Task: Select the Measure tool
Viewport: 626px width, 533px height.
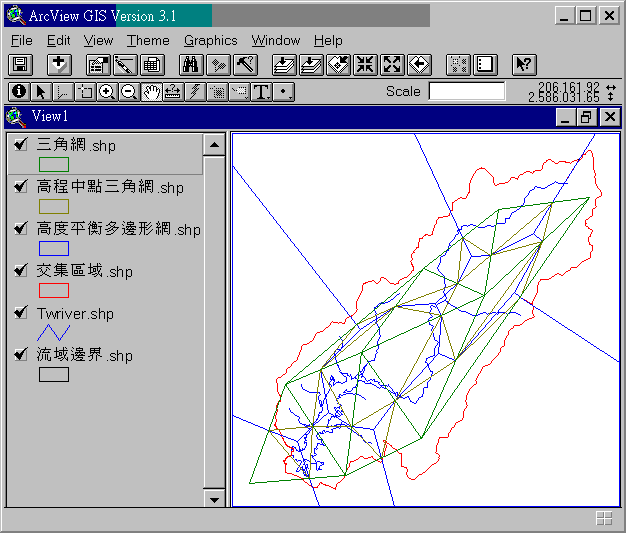Action: tap(173, 92)
